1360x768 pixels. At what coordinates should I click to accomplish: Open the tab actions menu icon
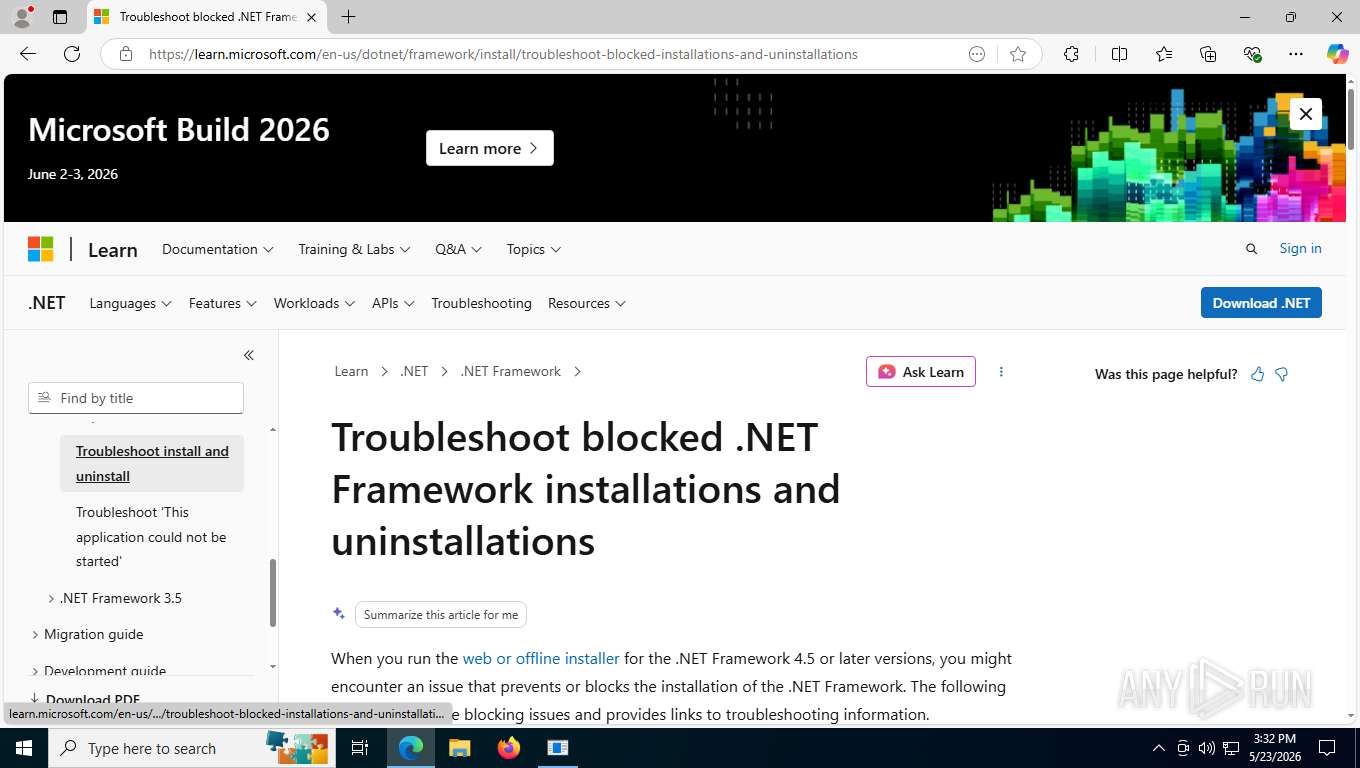[x=60, y=17]
